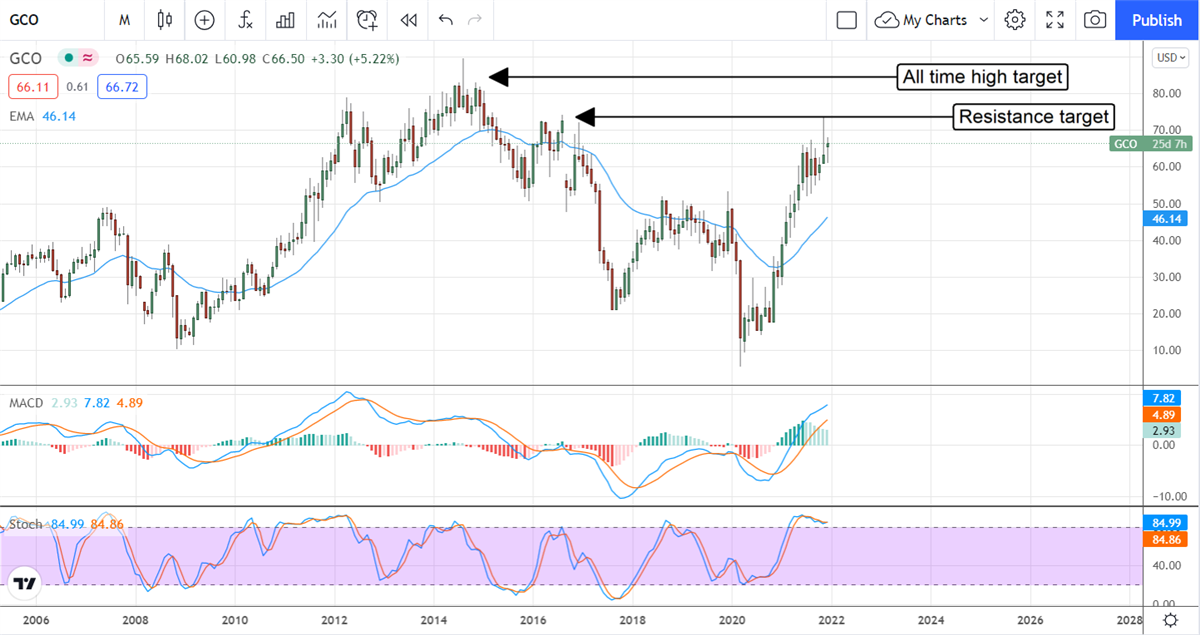Viewport: 1200px width, 635px height.
Task: Select the EMA indicator legend
Action: (x=20, y=116)
